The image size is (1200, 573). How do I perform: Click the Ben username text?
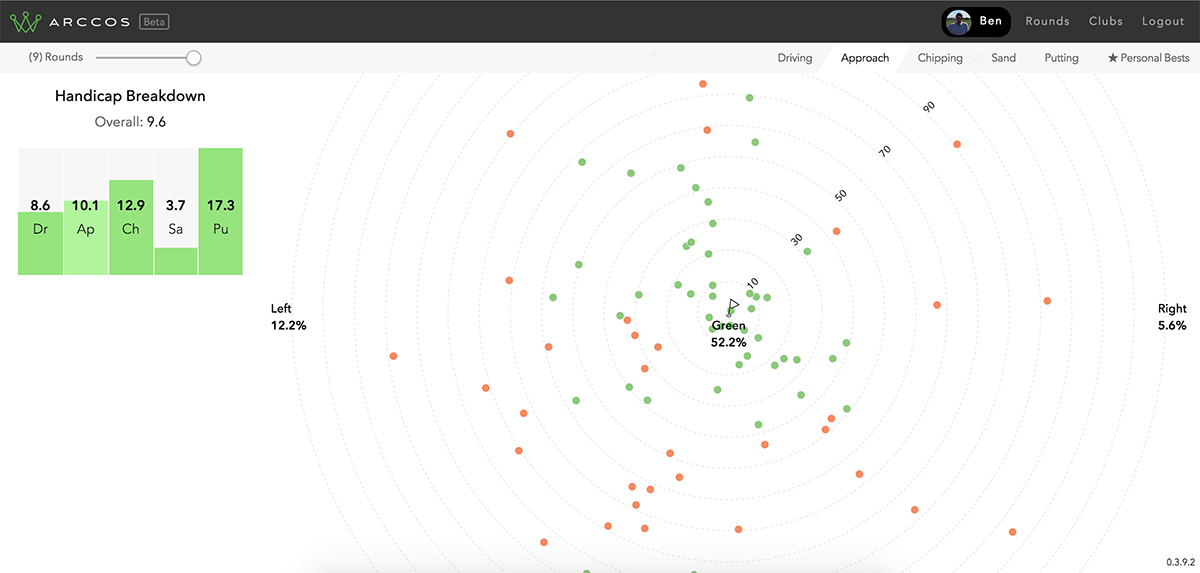(x=991, y=21)
